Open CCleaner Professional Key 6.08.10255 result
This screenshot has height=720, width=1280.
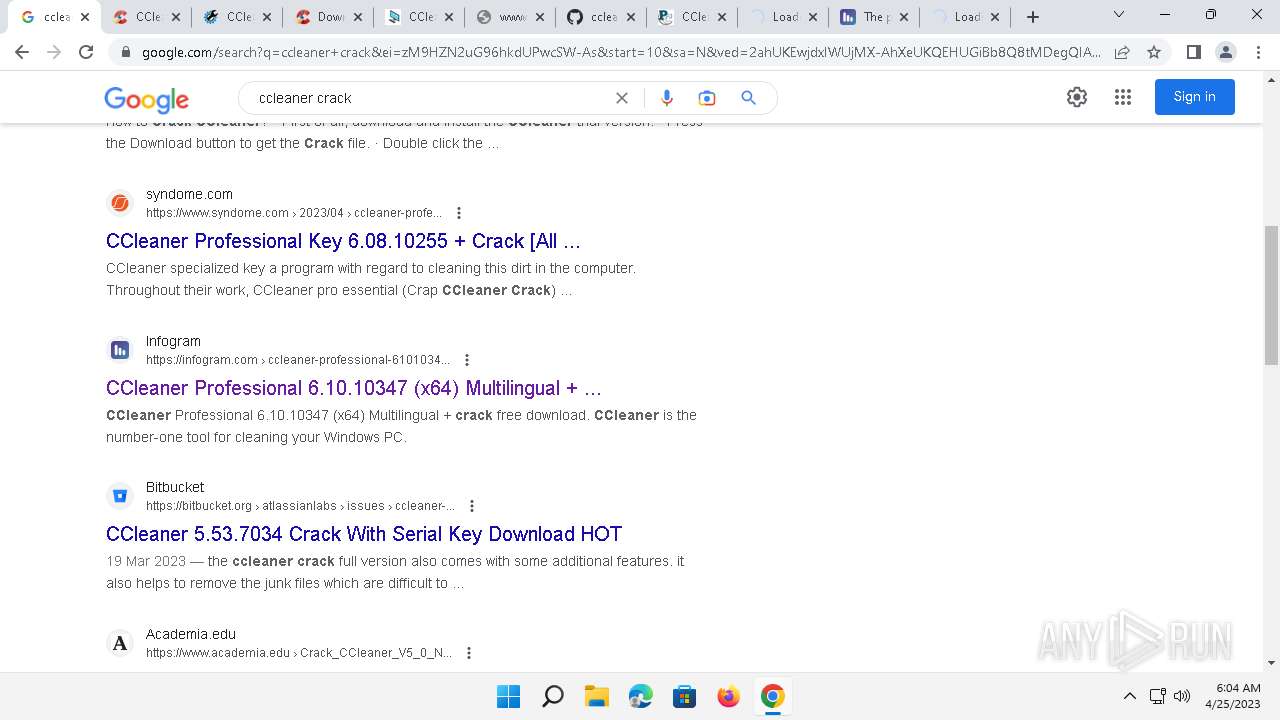[x=343, y=241]
